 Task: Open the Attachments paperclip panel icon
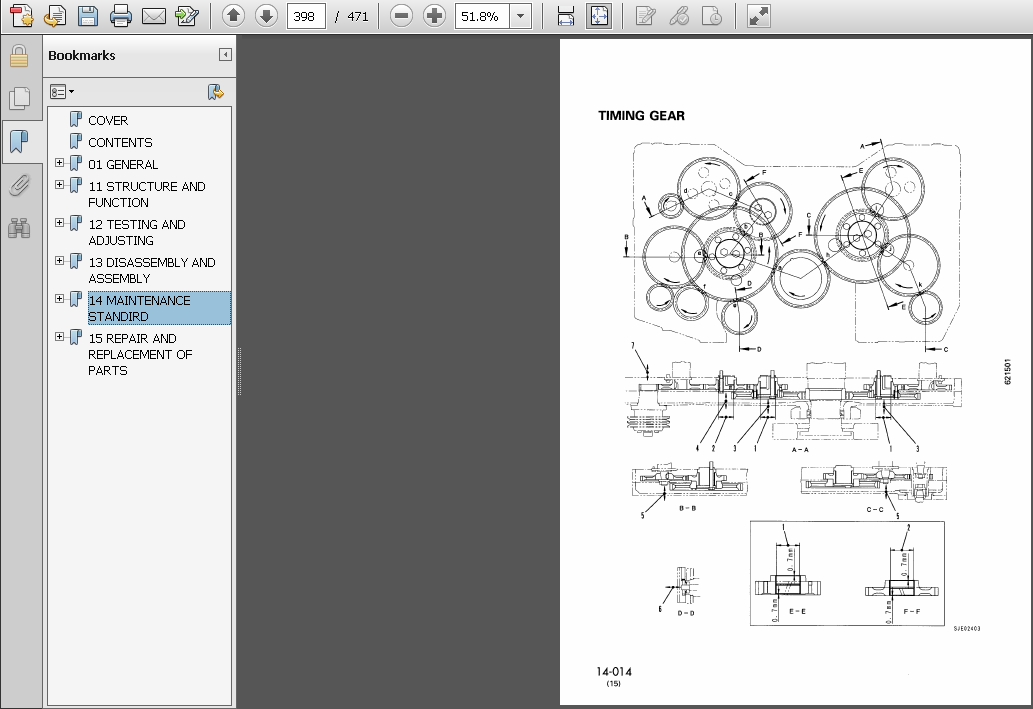pyautogui.click(x=19, y=185)
